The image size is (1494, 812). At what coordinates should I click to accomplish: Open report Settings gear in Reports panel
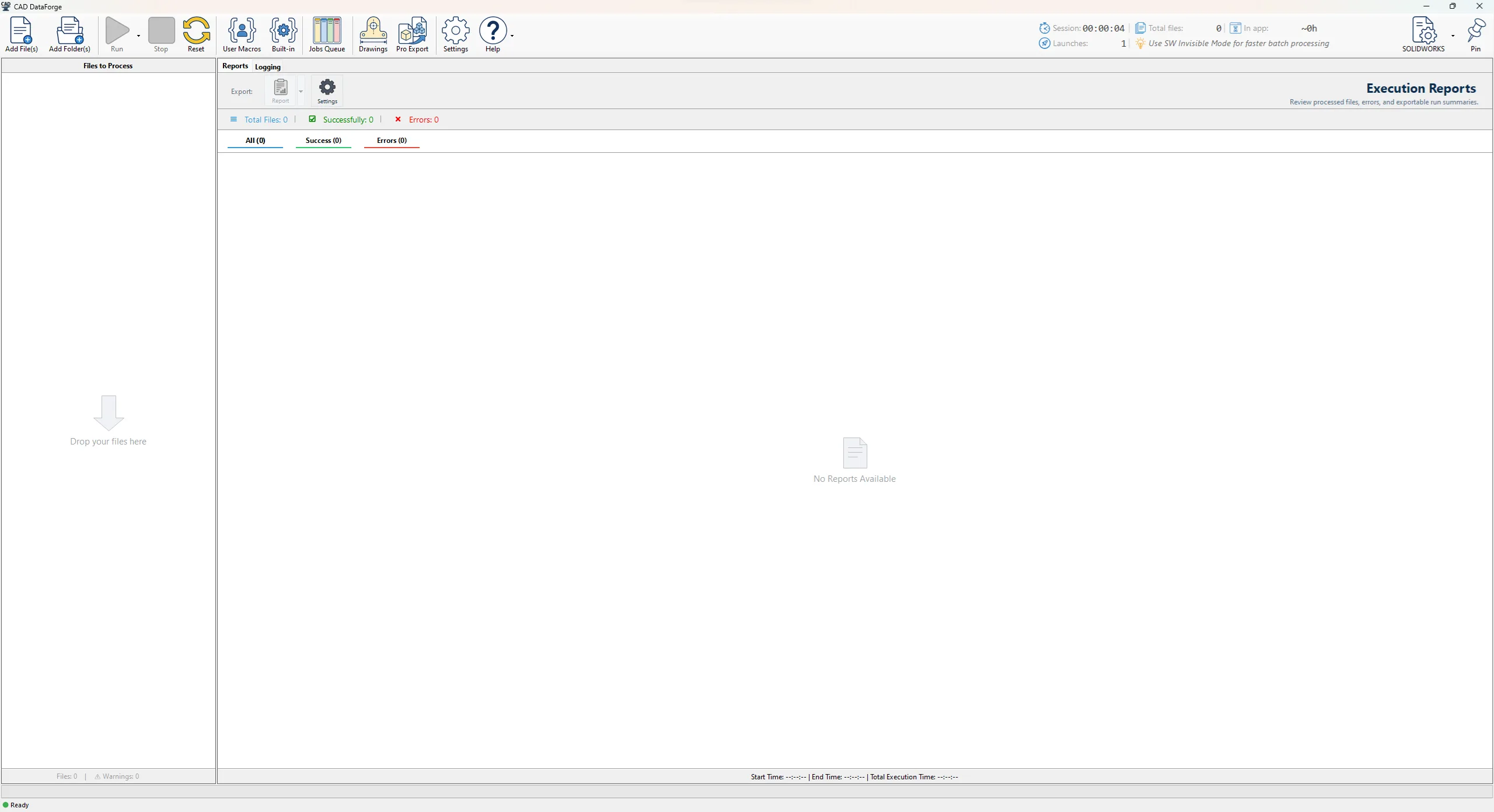(x=327, y=91)
